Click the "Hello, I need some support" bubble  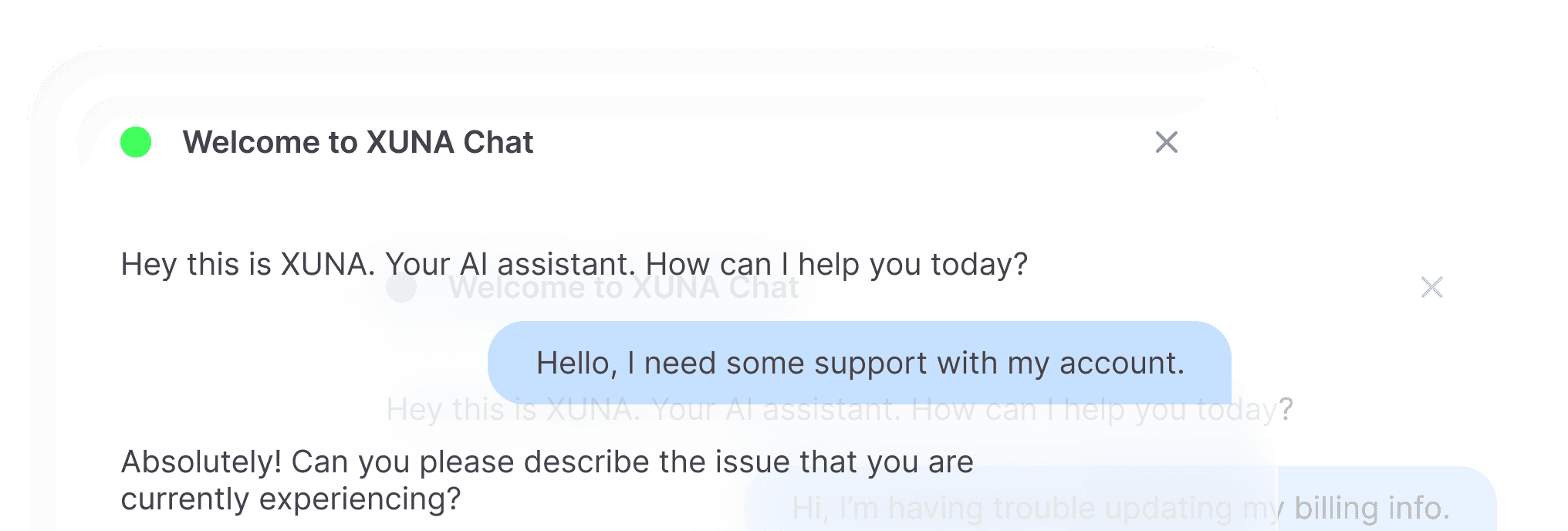859,363
